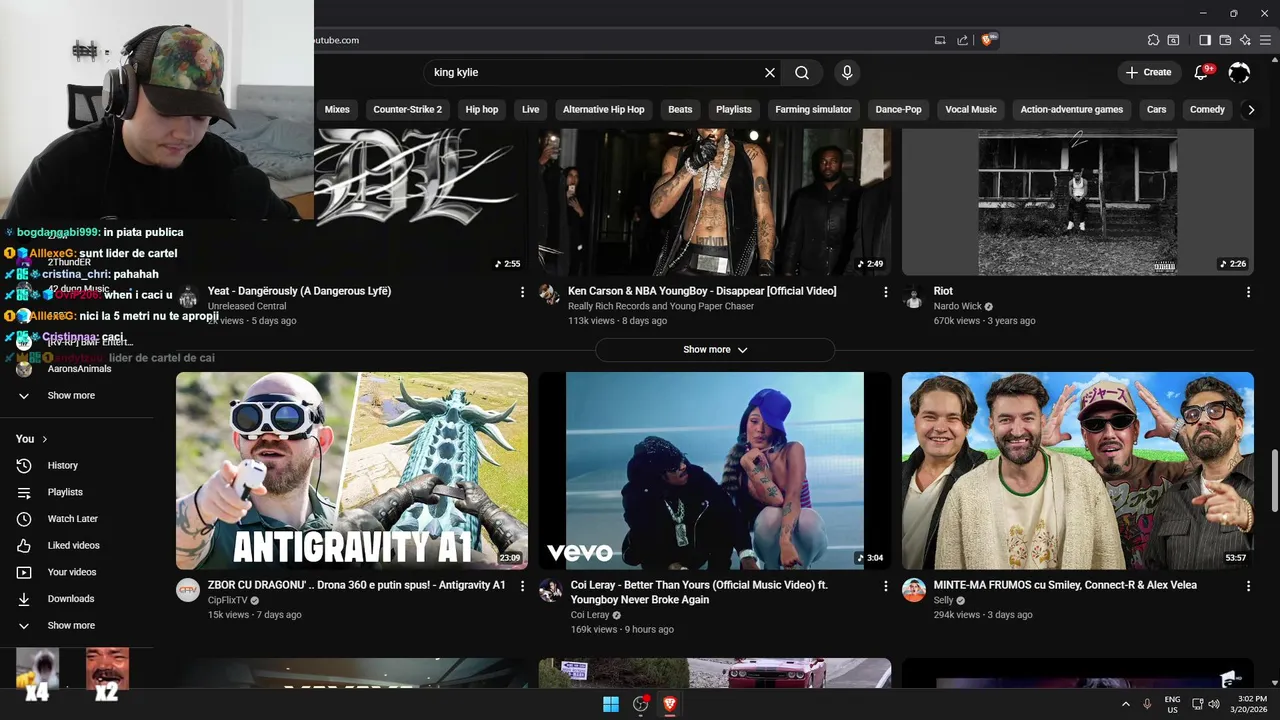Viewport: 1280px width, 720px height.
Task: Open Your videos in the sidebar
Action: tap(72, 573)
